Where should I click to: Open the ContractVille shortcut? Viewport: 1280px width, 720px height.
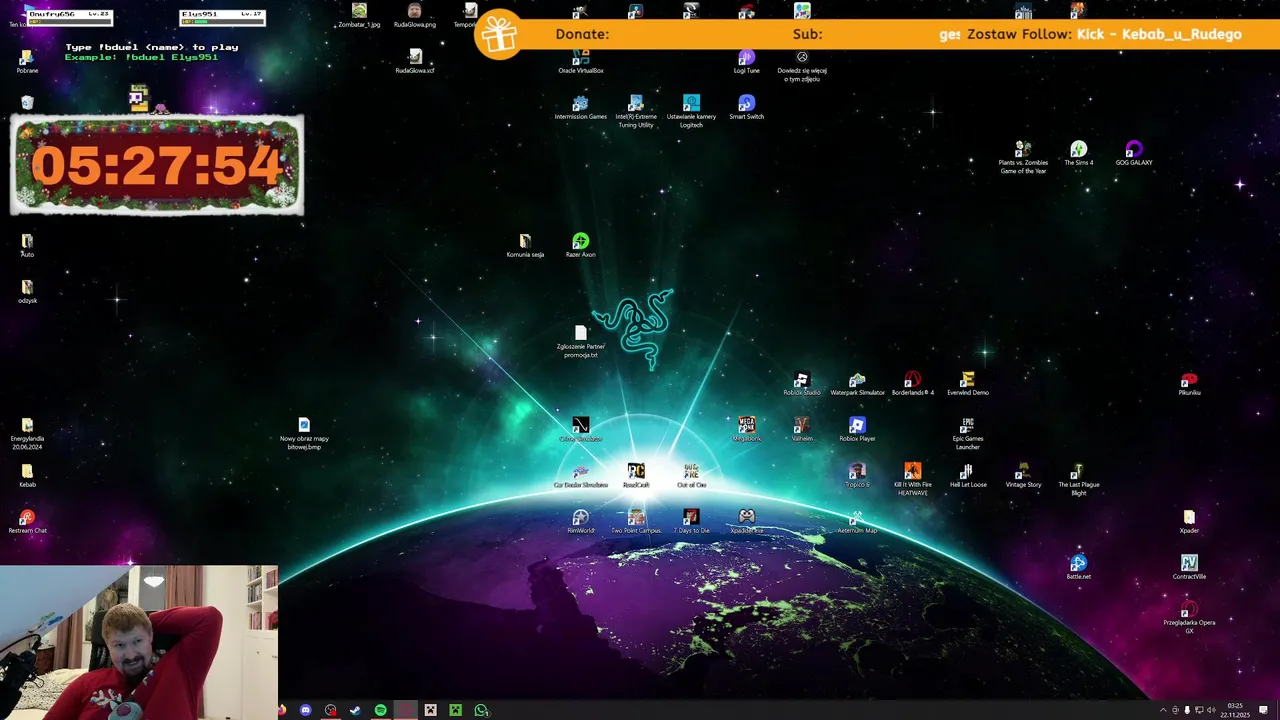[1189, 568]
